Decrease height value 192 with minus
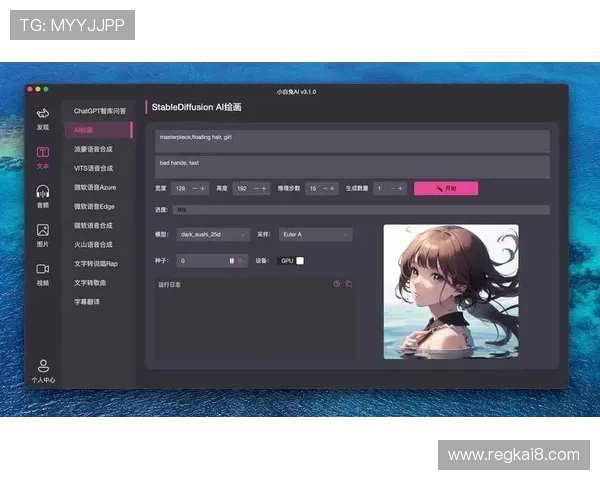Viewport: 600px width, 480px height. [x=256, y=188]
